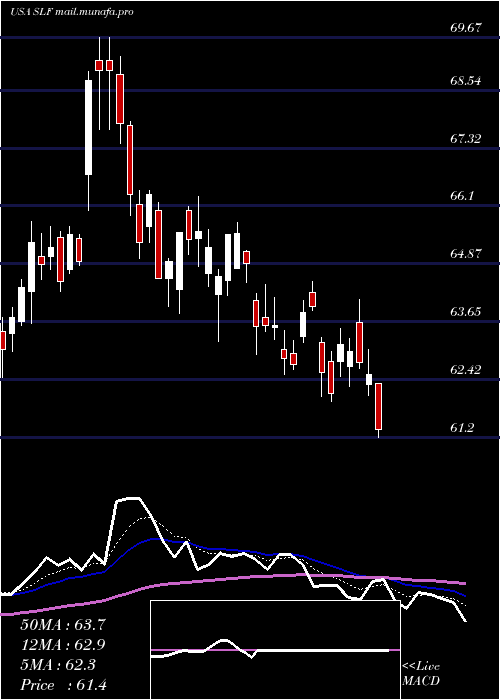The height and width of the screenshot is (700, 500).
Task: Click the '50MA : 63.7' readout
Action: (x=63, y=625)
